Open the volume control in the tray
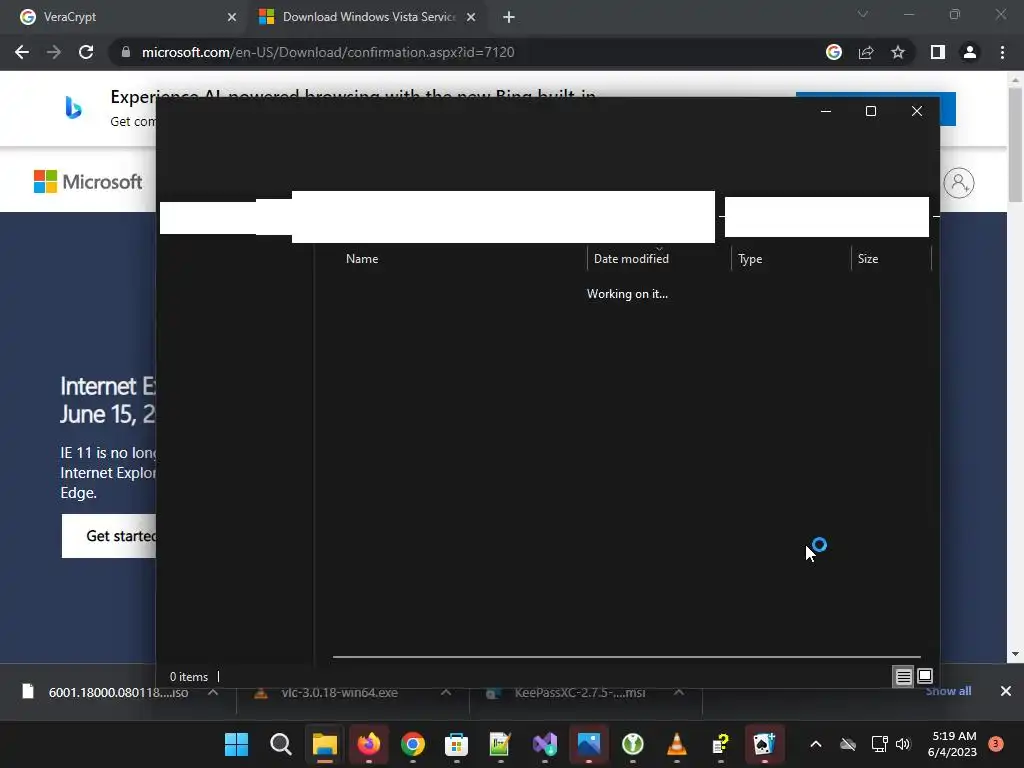 coord(903,744)
